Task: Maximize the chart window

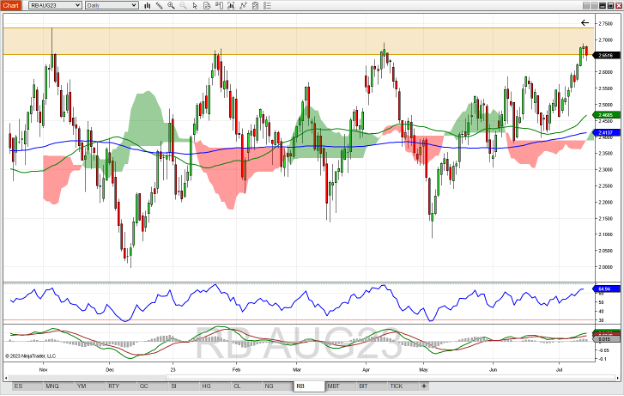Action: tap(610, 6)
